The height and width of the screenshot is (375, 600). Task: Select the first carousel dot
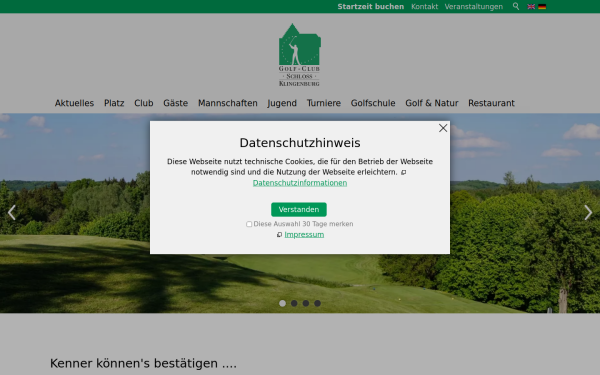coord(282,303)
